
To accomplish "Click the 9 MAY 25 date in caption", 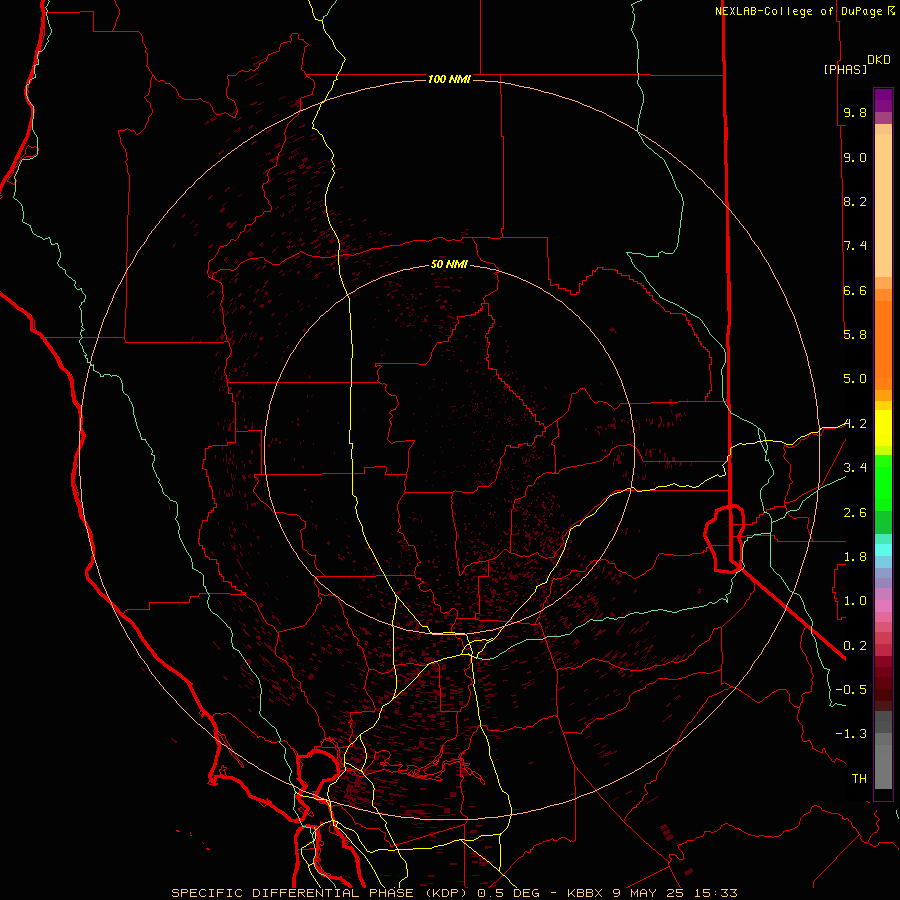I will [x=646, y=893].
